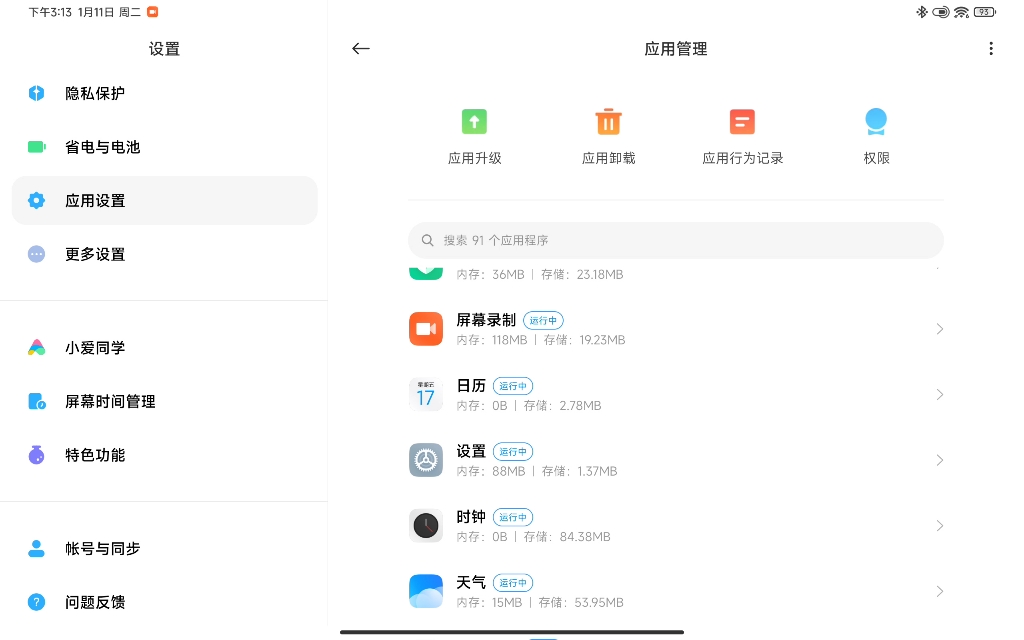
Task: Click the 日历 calendar app icon
Action: [x=426, y=394]
